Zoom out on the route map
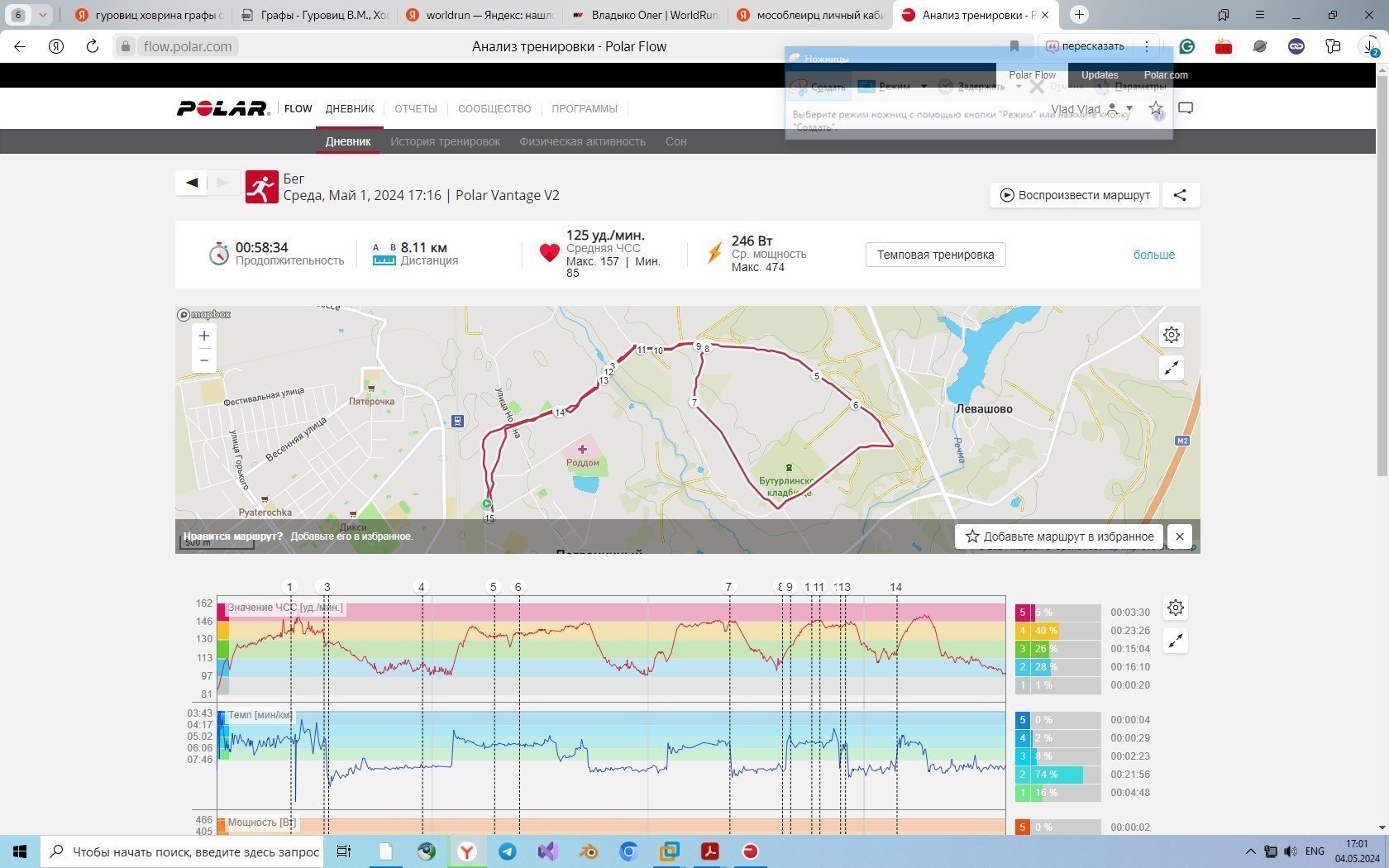1389x868 pixels. pos(204,360)
